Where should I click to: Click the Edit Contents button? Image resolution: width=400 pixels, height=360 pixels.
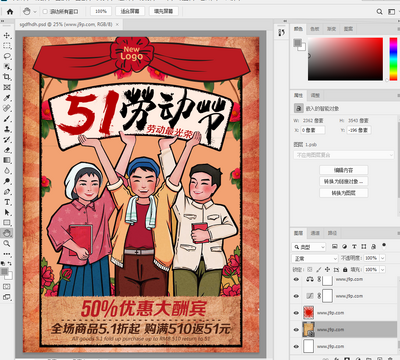344,170
